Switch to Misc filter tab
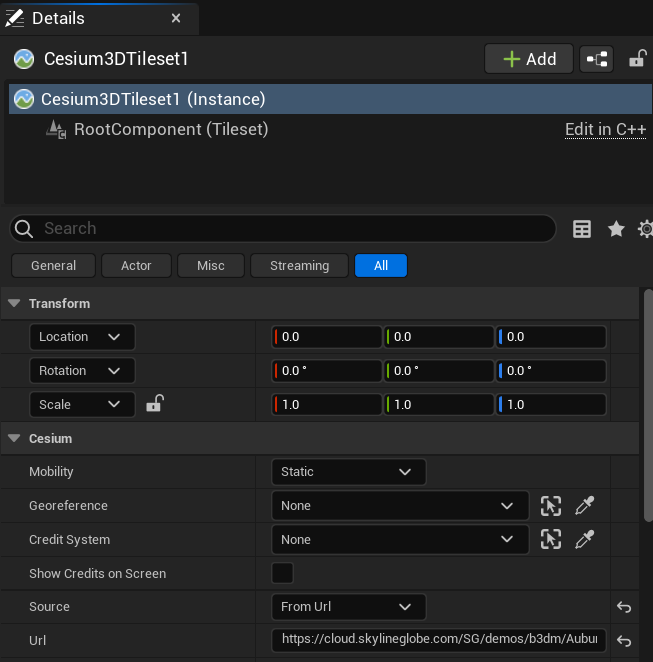Screen dimensions: 653x662 coord(211,266)
